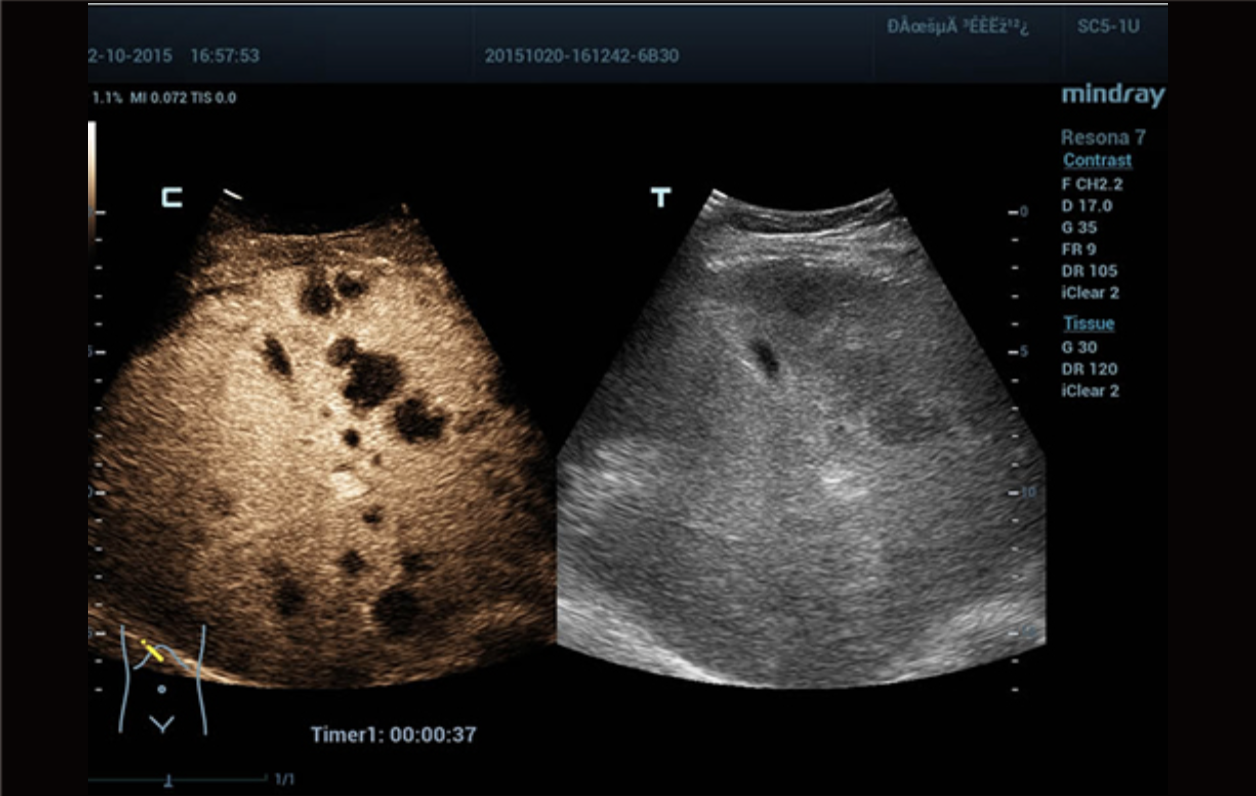
Task: Click the Timer1: 00:00:37 readout
Action: coord(393,735)
